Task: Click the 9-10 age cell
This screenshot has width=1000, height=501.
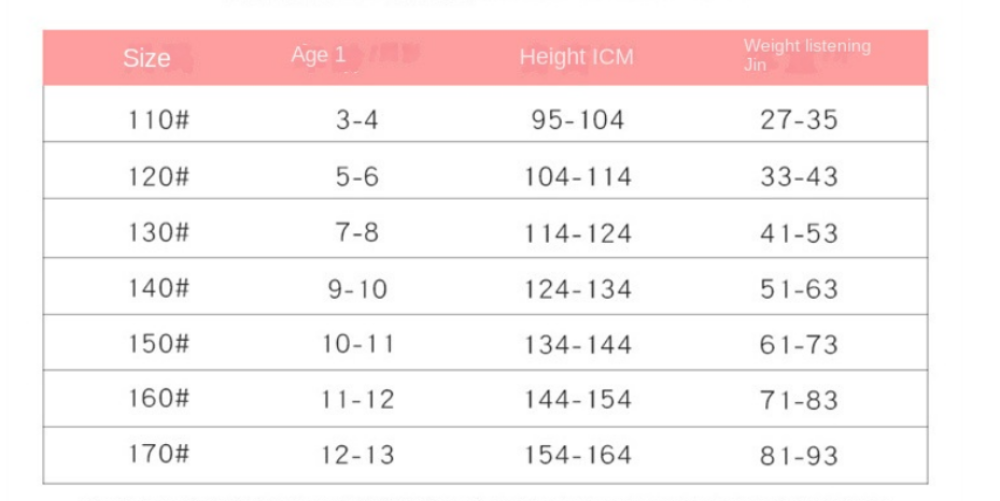Action: click(357, 290)
